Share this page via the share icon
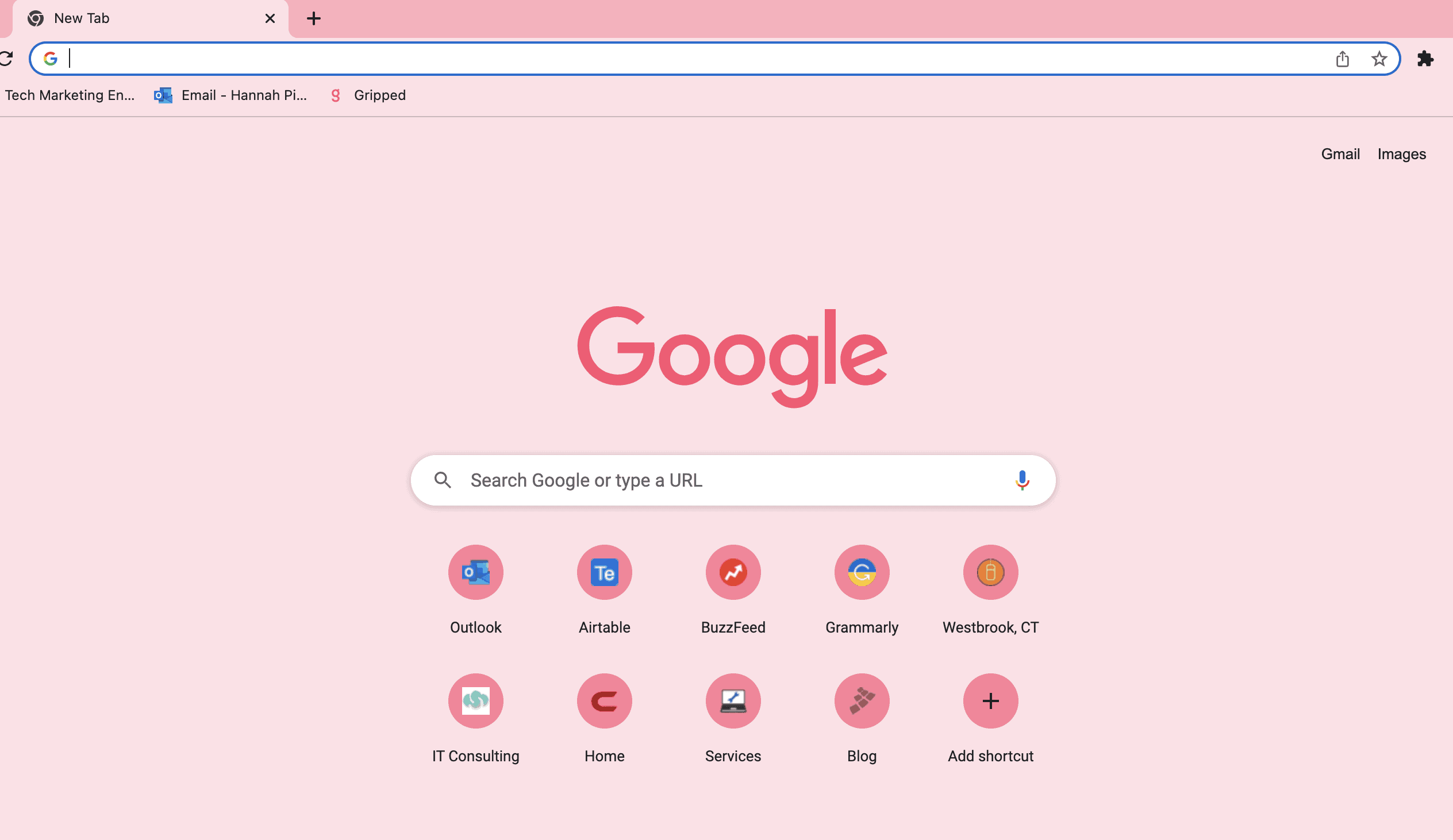The width and height of the screenshot is (1453, 840). [x=1342, y=59]
